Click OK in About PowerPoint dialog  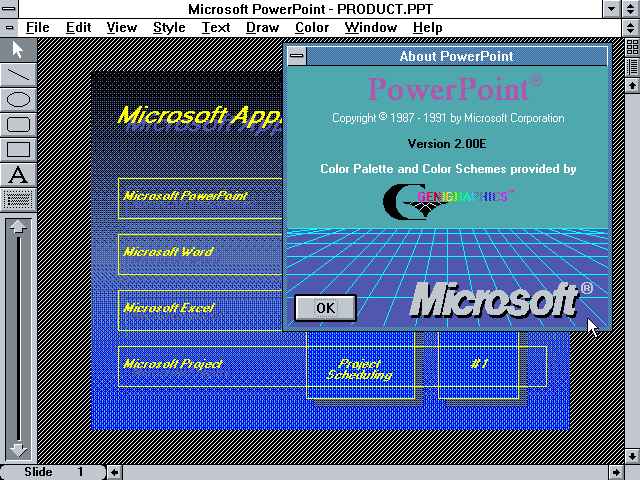coord(325,308)
